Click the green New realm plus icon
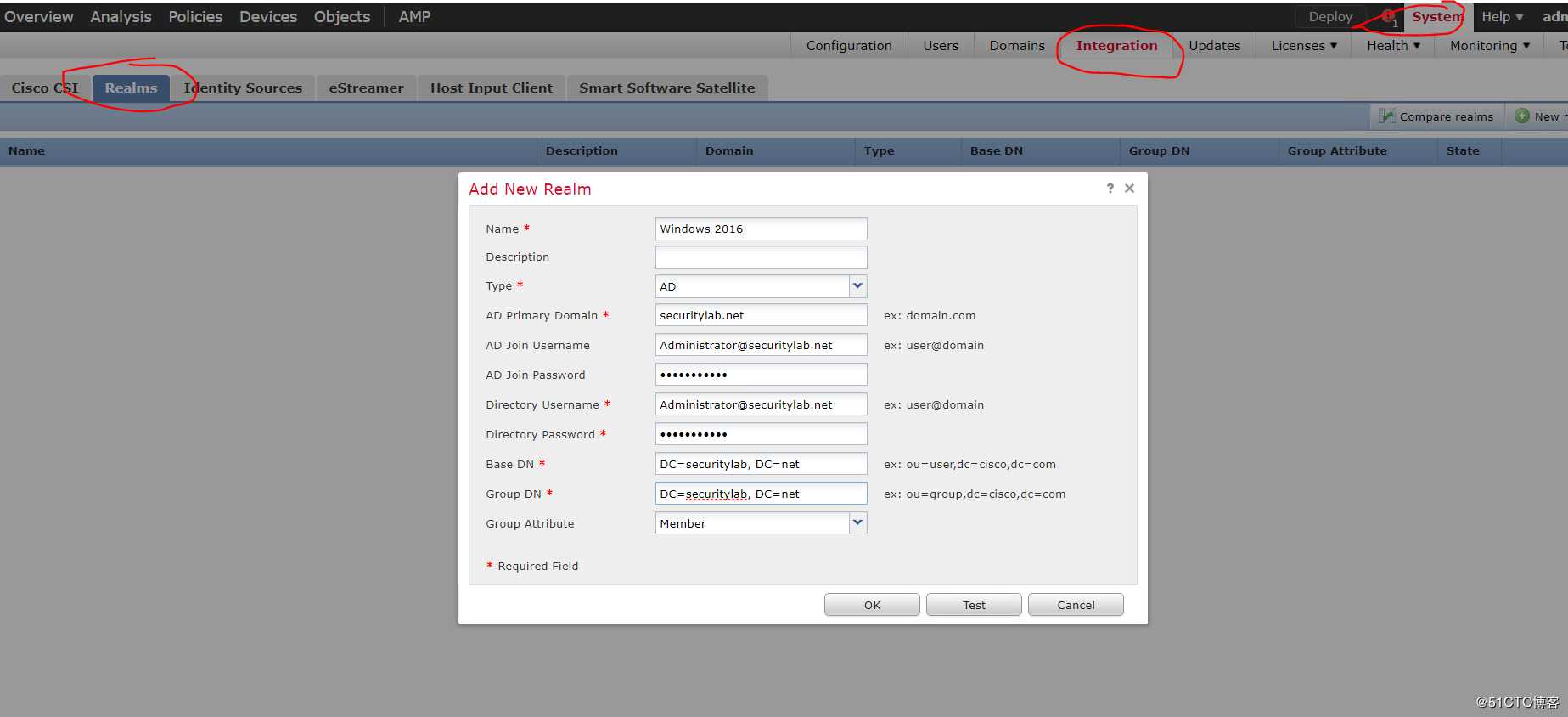 click(x=1522, y=116)
